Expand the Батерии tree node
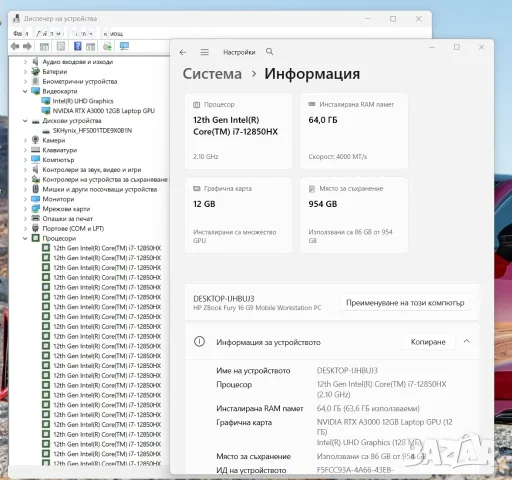512x480 pixels. [25, 72]
